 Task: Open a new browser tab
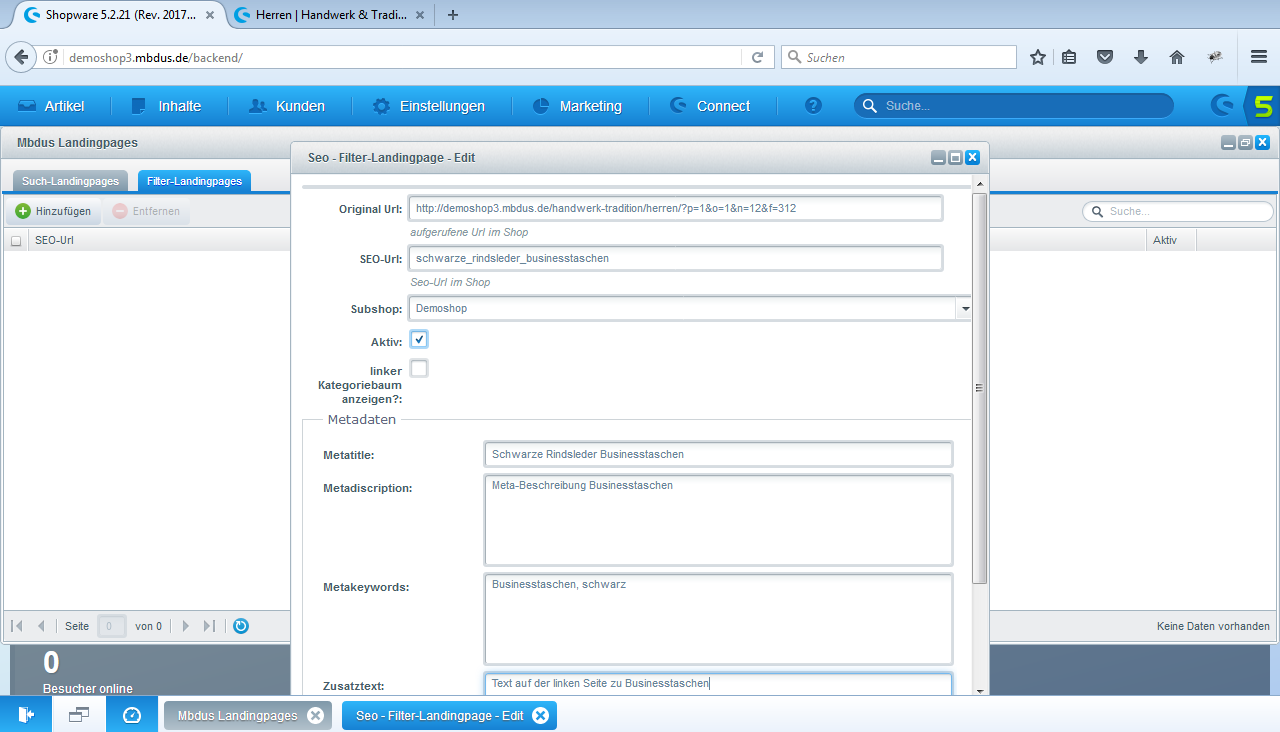coord(453,15)
